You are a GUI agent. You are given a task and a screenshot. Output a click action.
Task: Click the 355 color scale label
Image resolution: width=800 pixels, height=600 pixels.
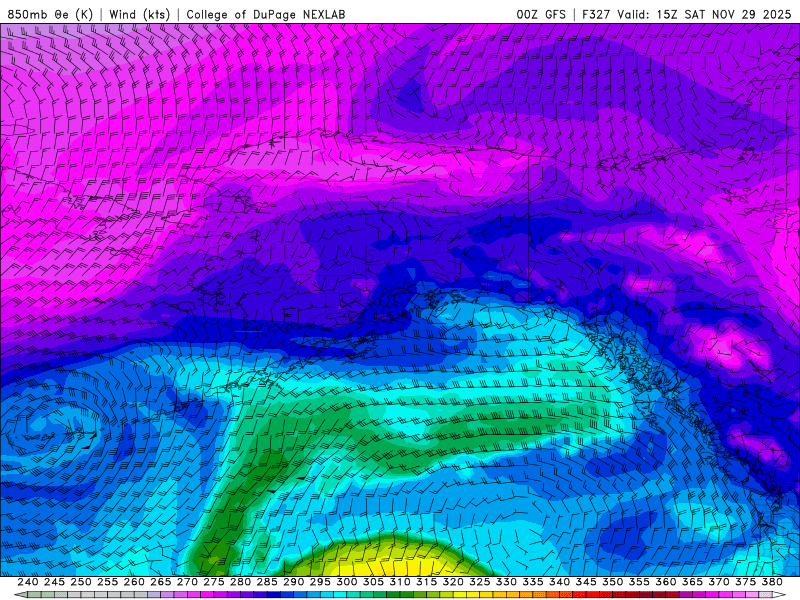pyautogui.click(x=639, y=582)
